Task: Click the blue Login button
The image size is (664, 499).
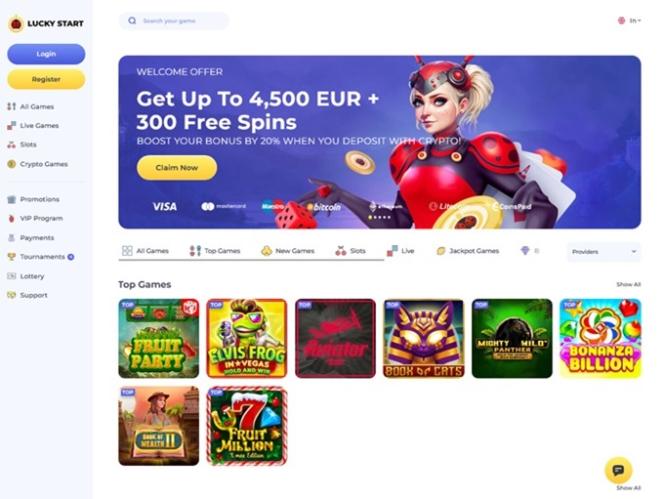Action: (46, 54)
